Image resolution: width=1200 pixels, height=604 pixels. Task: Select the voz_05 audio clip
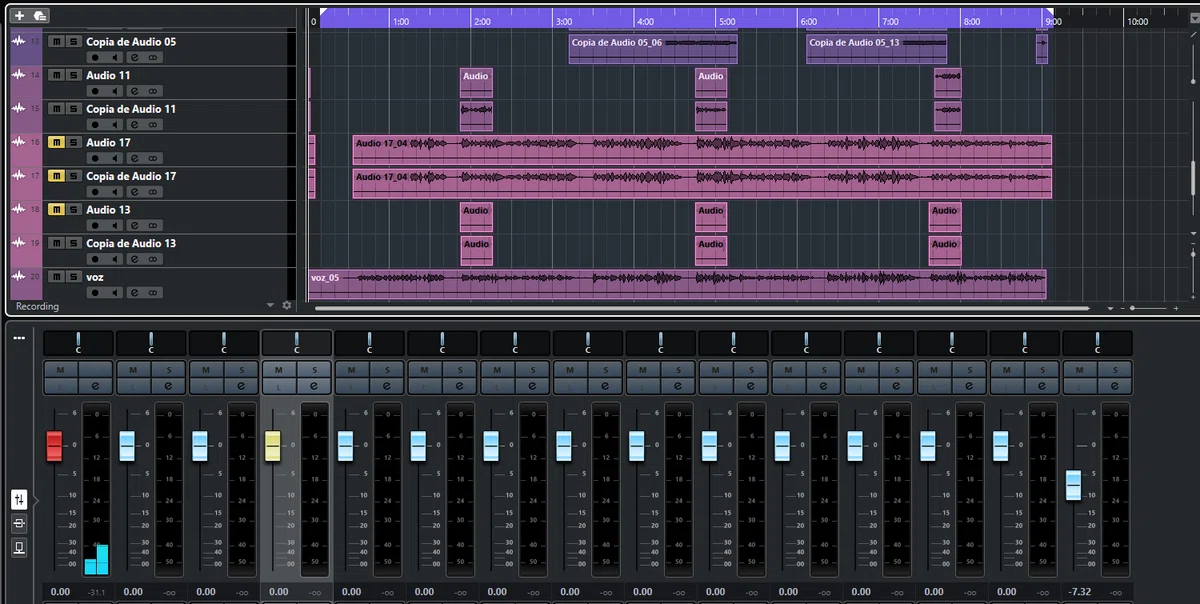678,284
